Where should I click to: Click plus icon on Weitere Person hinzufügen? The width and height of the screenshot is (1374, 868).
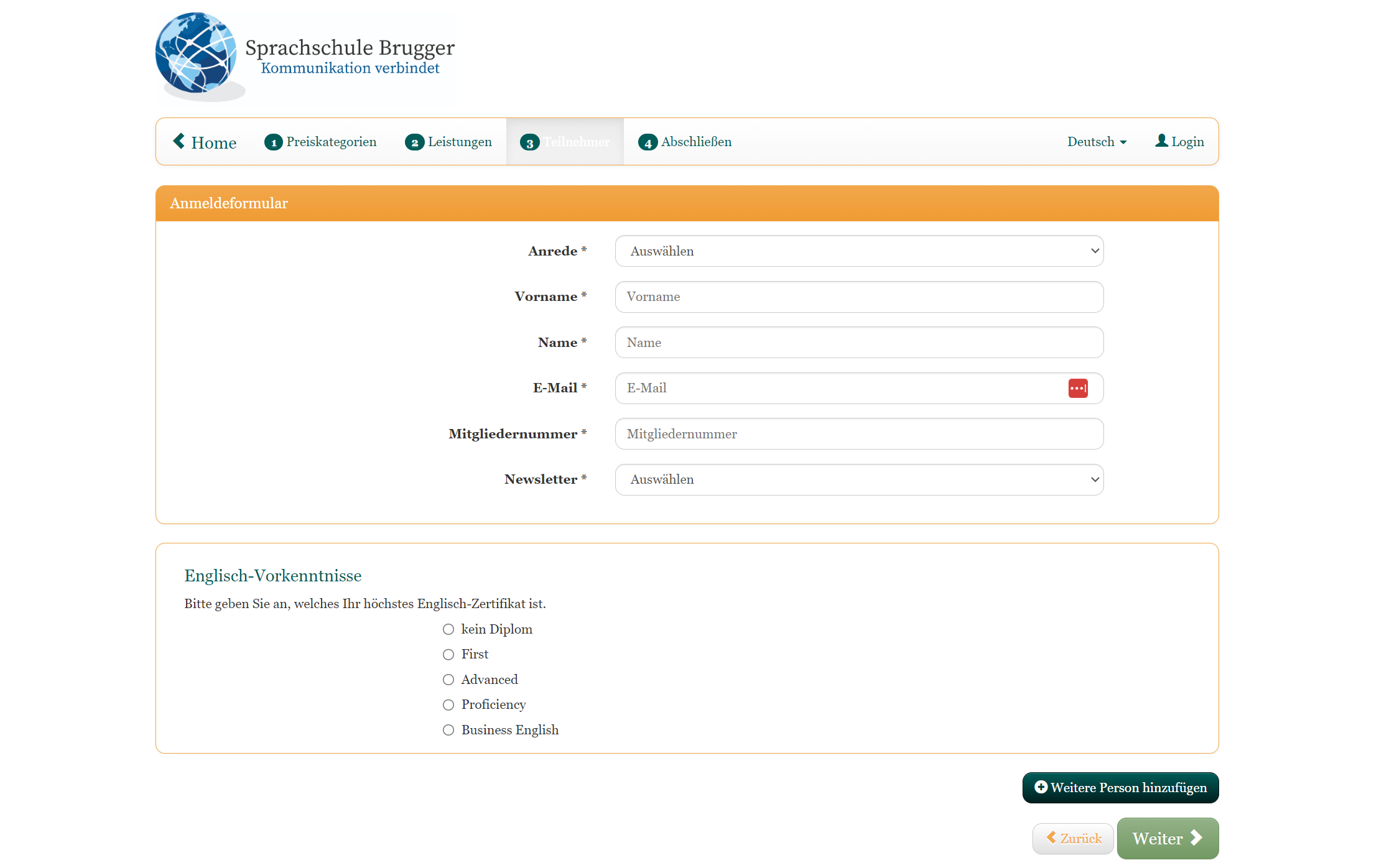(x=1041, y=787)
